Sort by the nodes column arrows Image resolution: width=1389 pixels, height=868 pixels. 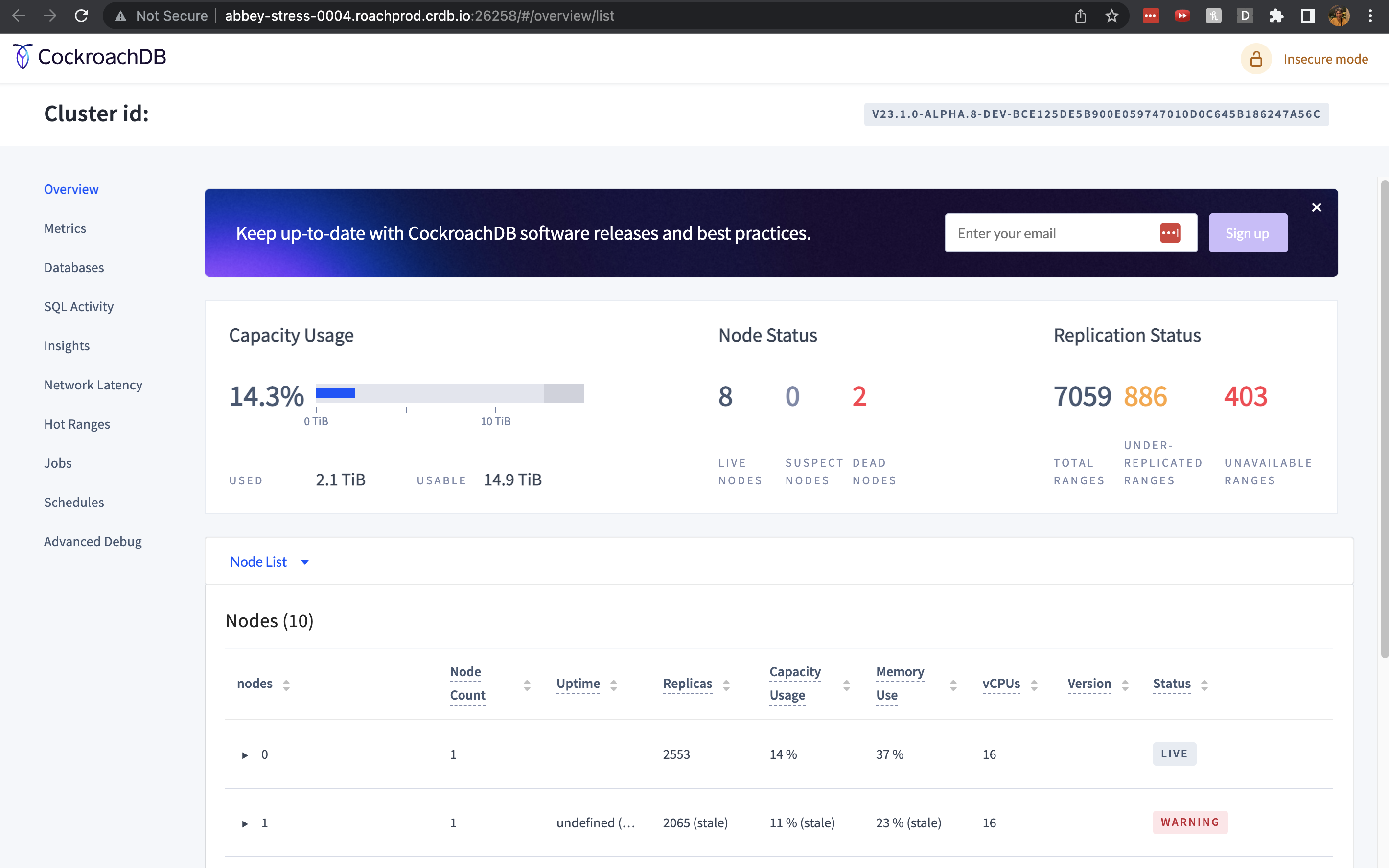[286, 685]
